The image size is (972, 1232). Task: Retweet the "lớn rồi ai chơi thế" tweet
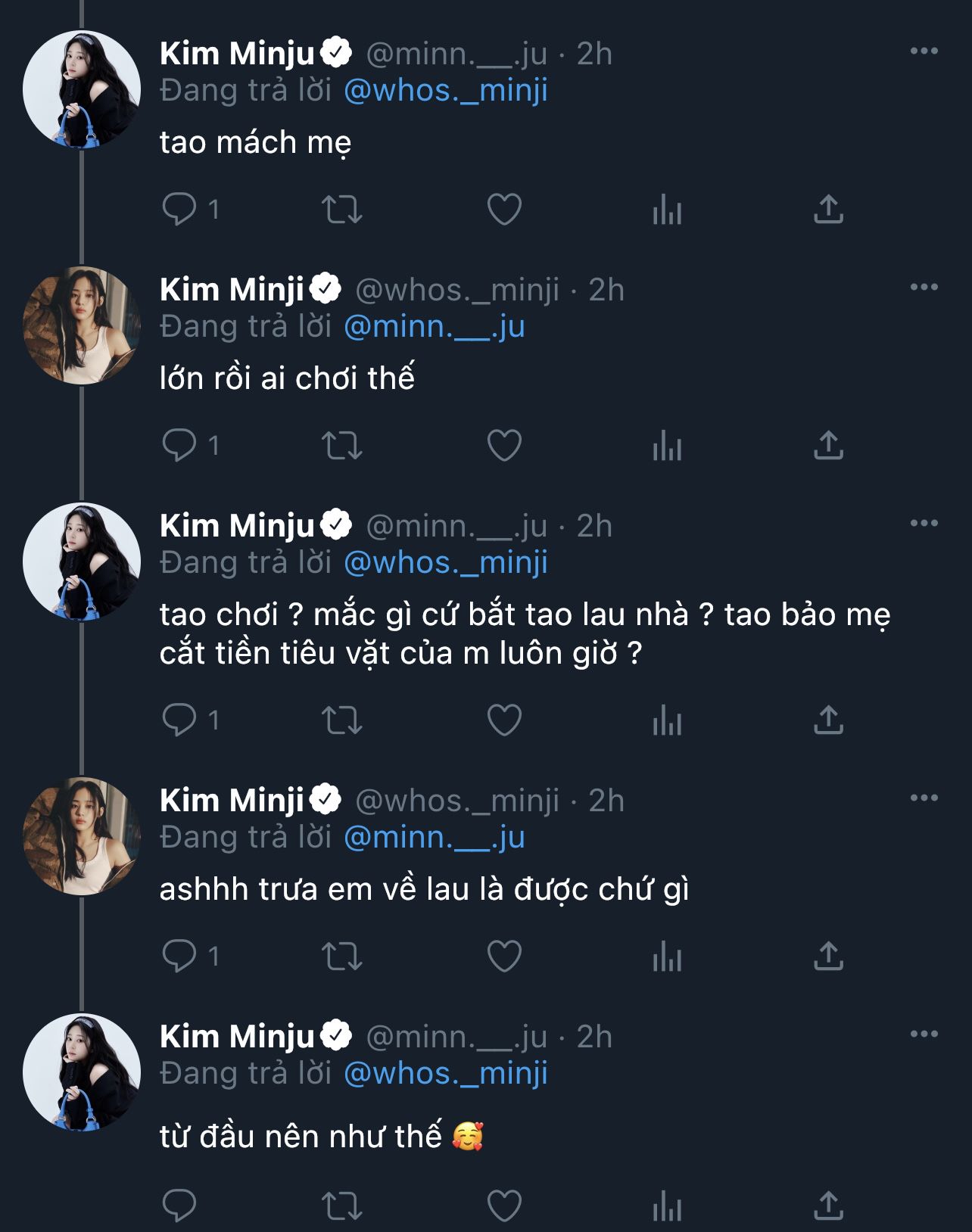click(342, 446)
